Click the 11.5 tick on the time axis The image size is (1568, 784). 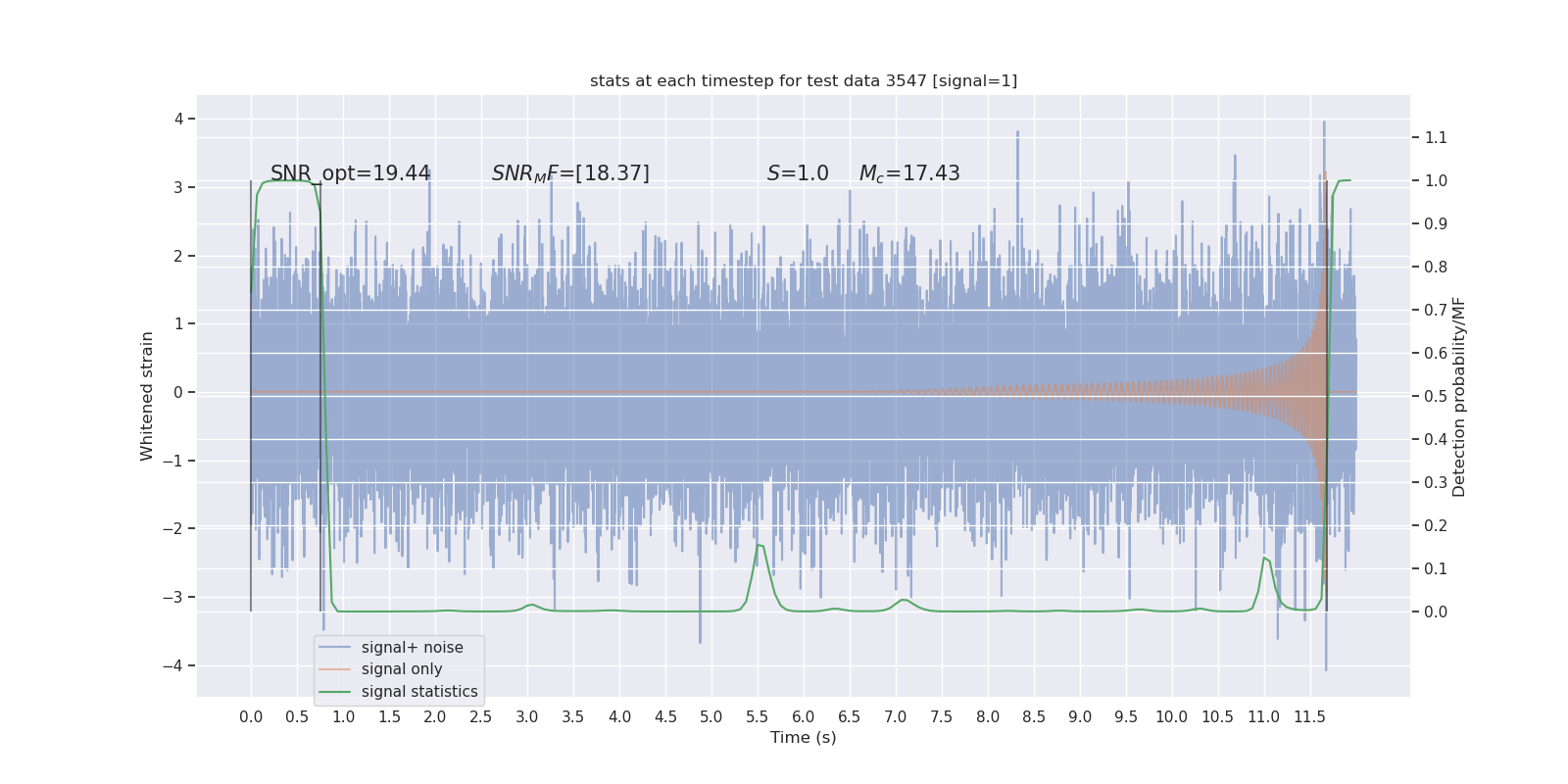click(1309, 716)
